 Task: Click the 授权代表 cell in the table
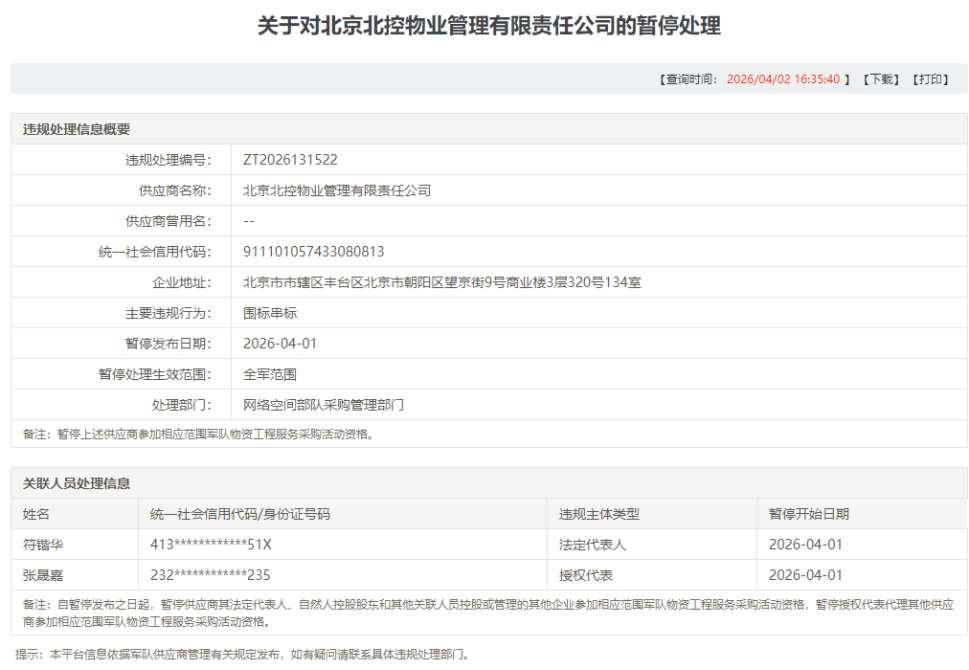click(x=586, y=575)
